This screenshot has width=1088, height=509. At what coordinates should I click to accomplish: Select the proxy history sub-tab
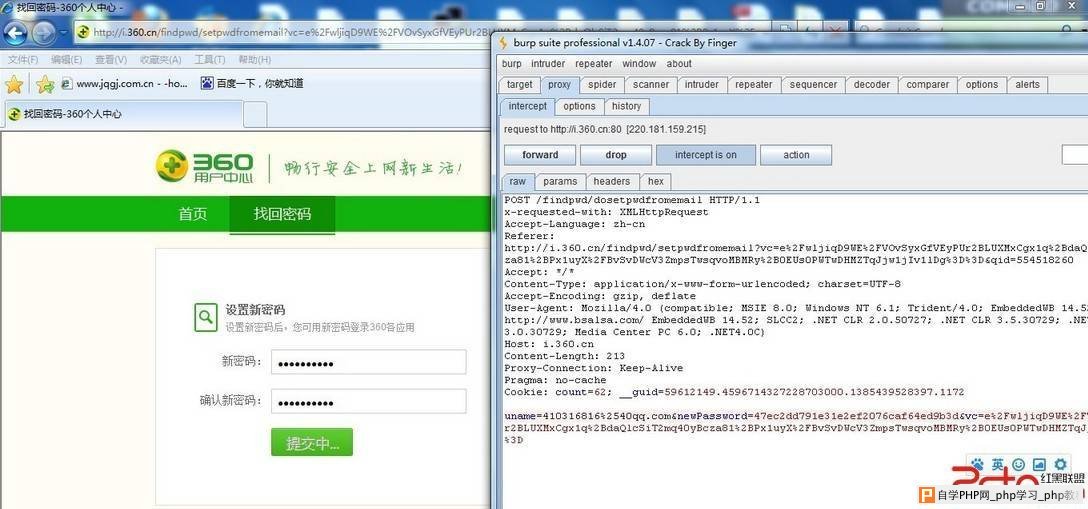click(627, 106)
